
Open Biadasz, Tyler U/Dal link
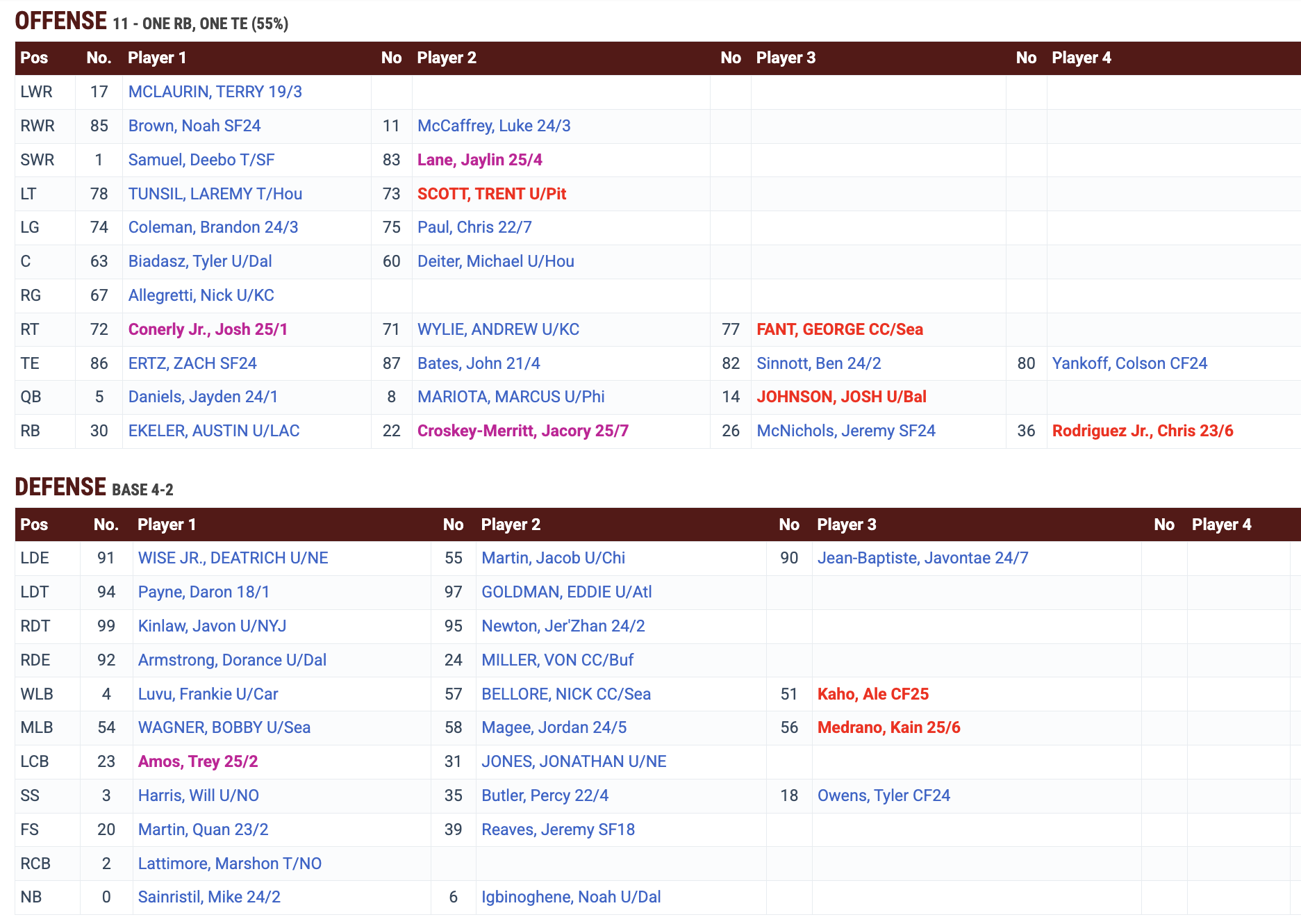click(199, 261)
